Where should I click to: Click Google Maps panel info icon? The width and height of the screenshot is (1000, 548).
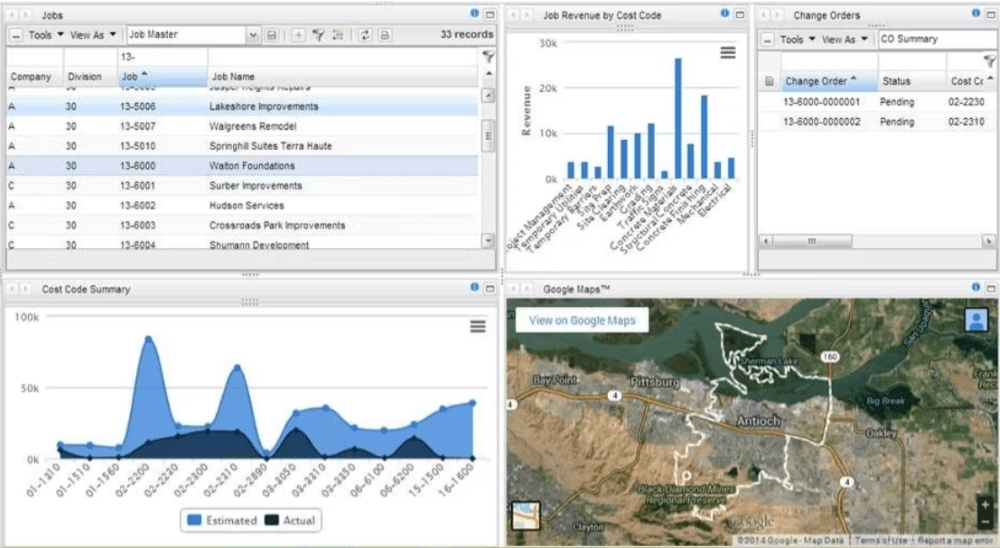coord(976,288)
